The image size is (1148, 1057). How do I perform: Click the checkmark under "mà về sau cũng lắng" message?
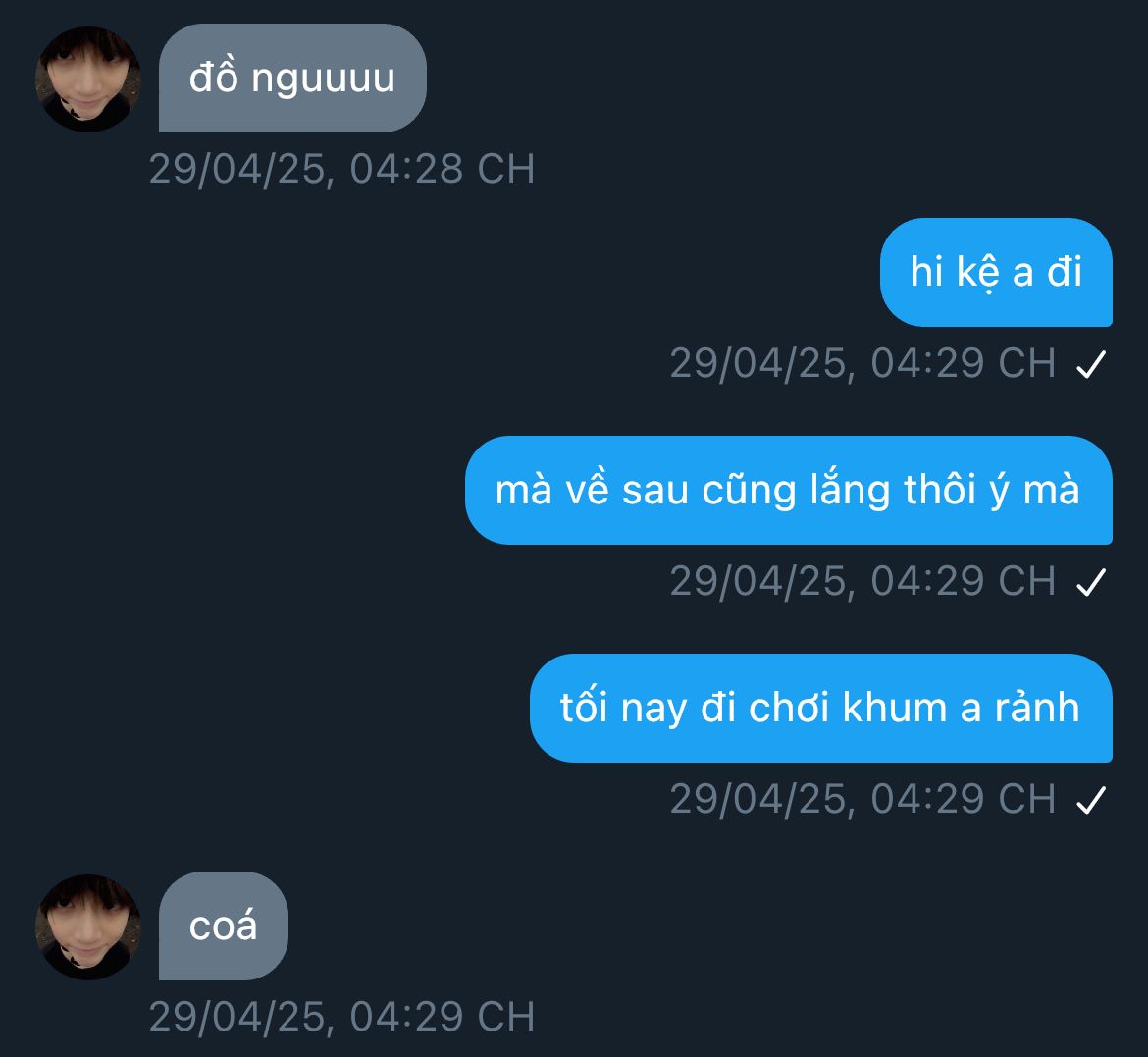point(1091,582)
